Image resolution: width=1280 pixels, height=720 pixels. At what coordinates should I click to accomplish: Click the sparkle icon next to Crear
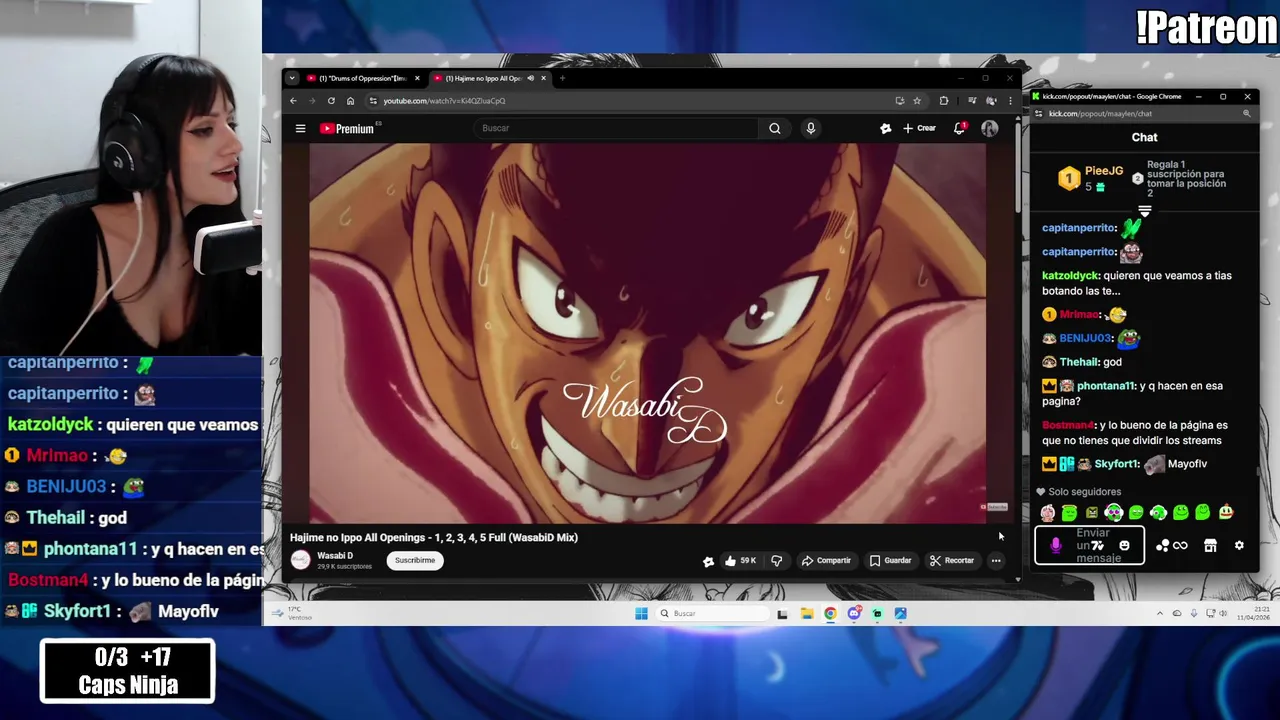885,128
